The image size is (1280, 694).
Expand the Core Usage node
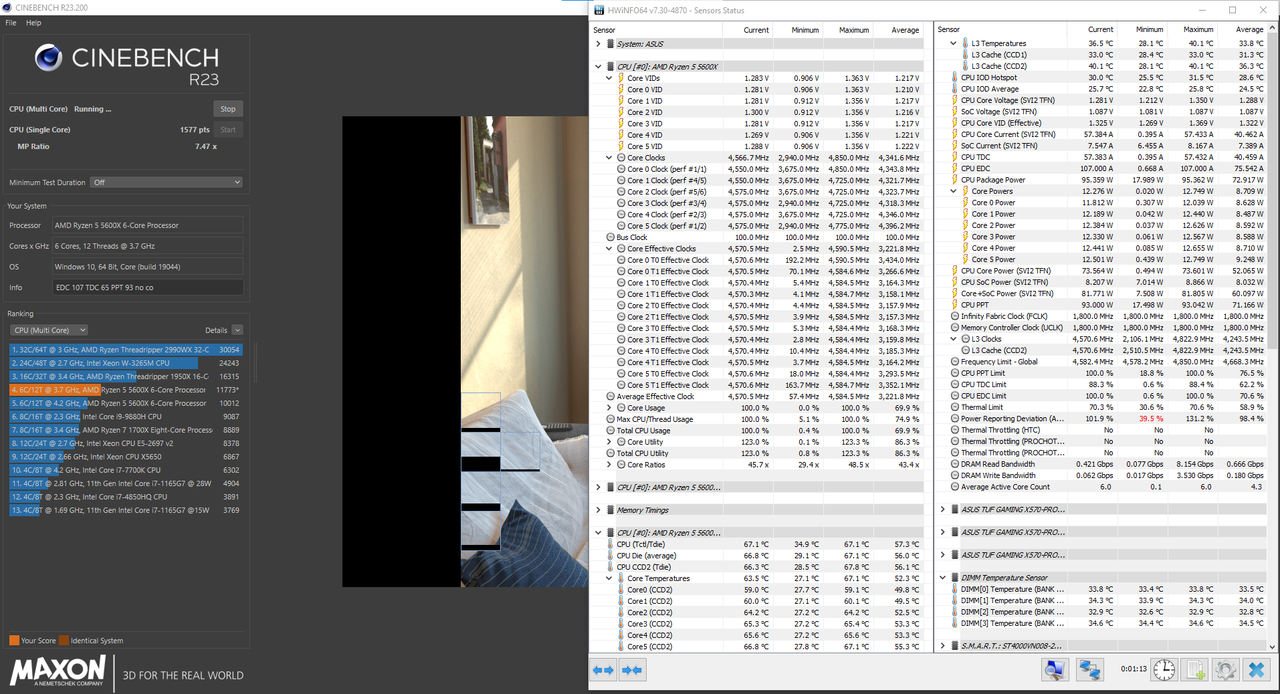[609, 408]
